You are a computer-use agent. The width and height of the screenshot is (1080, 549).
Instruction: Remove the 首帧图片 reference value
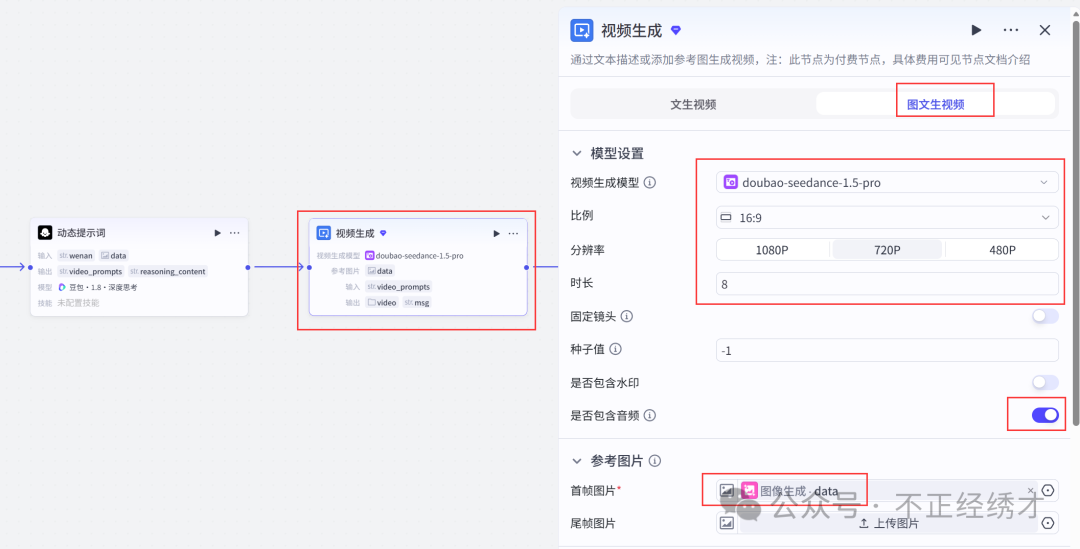(1030, 490)
